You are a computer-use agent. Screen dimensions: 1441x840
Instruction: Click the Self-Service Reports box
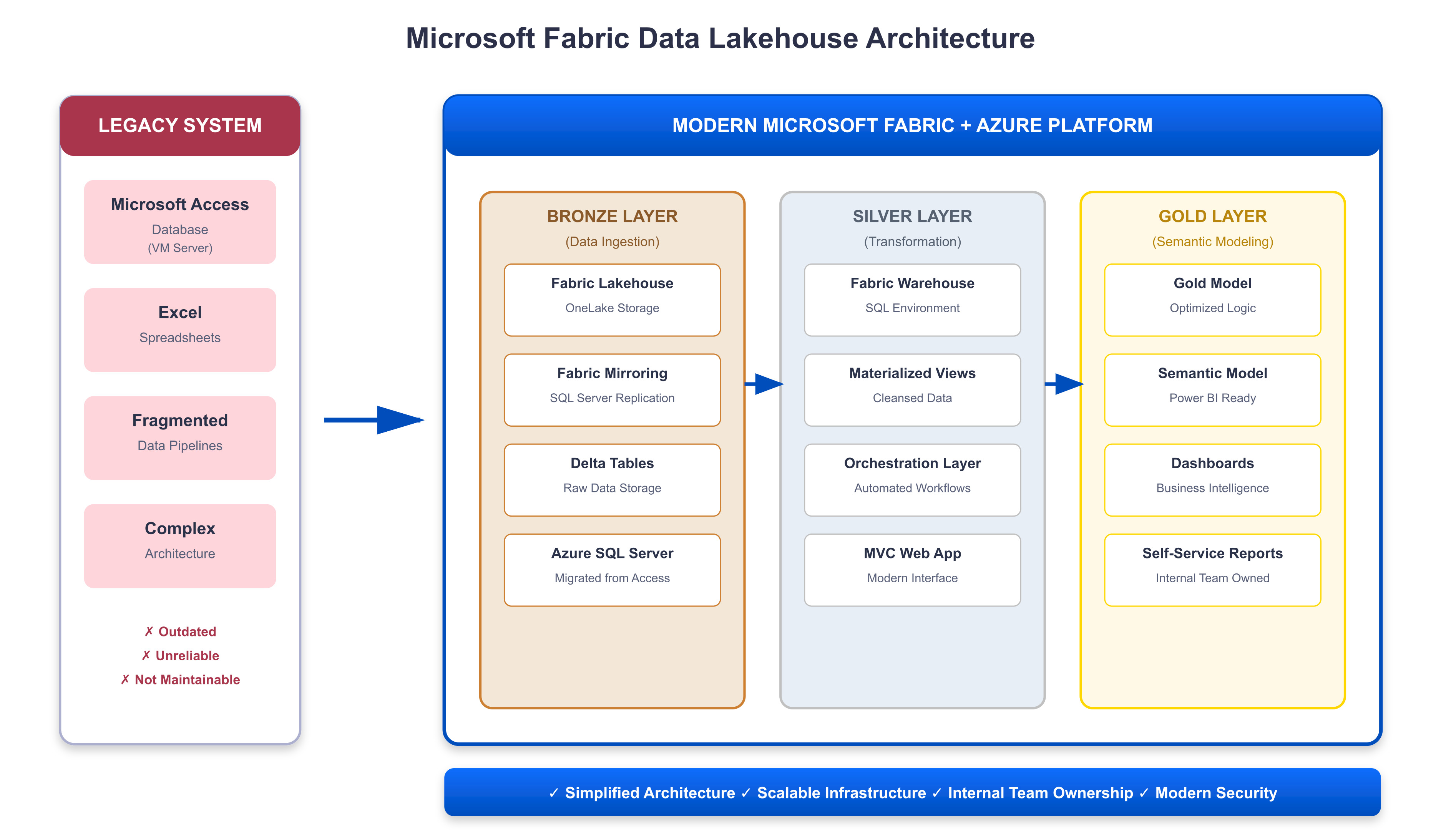(x=1212, y=570)
